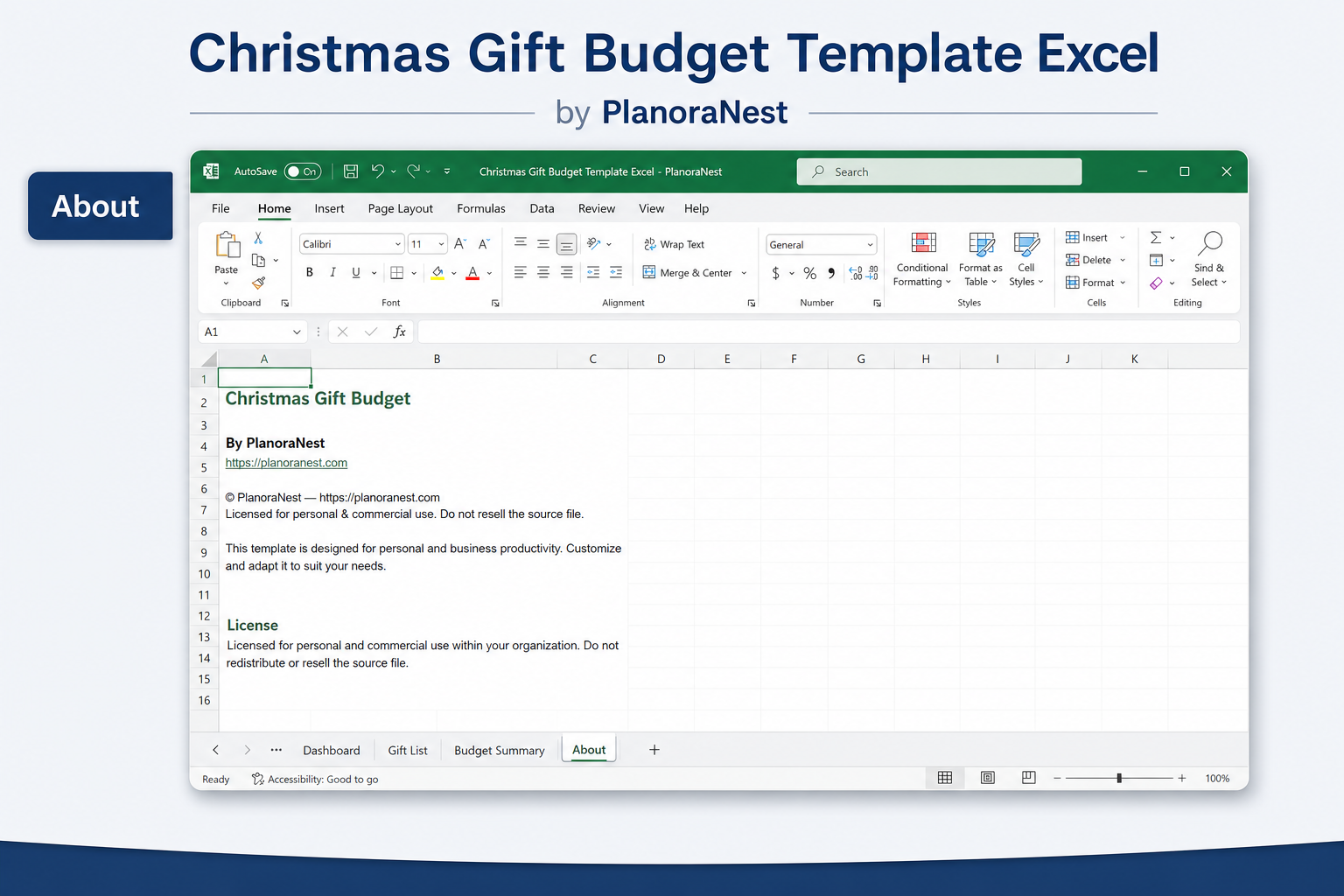Open Cell Styles gallery
Screen dimensions: 1344x896
1026,259
